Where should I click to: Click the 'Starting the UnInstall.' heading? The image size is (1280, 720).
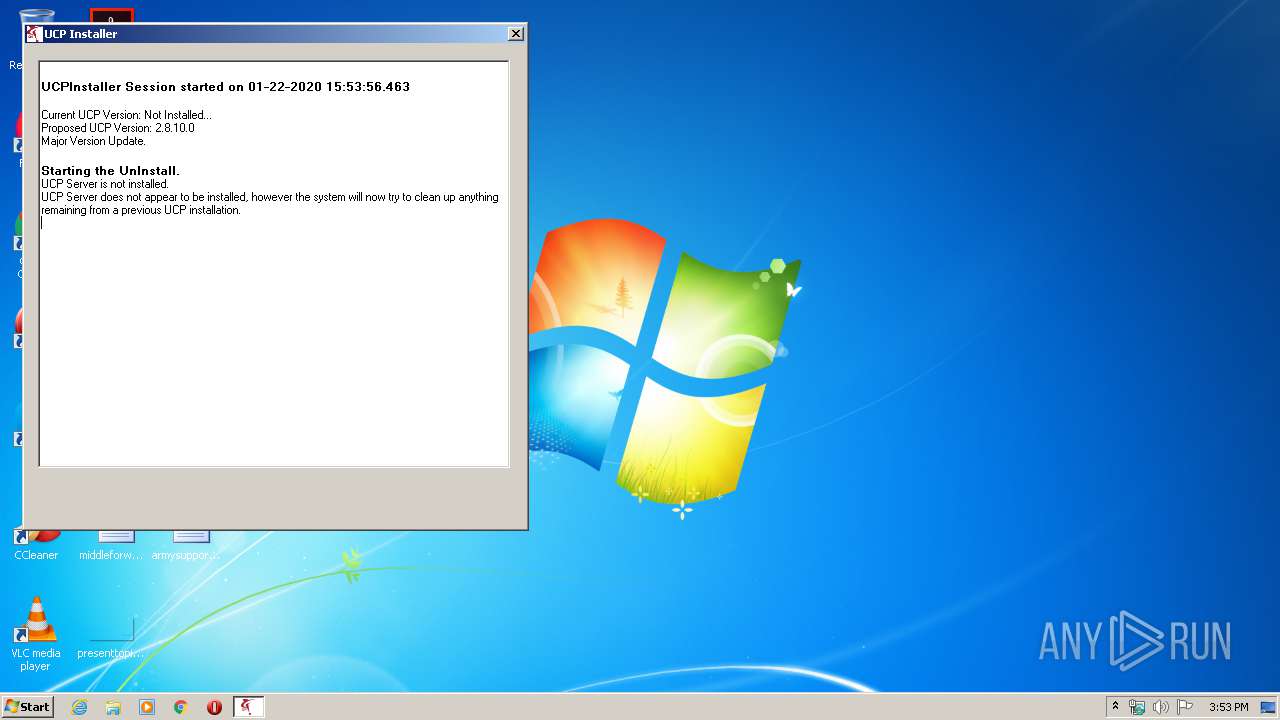(110, 171)
